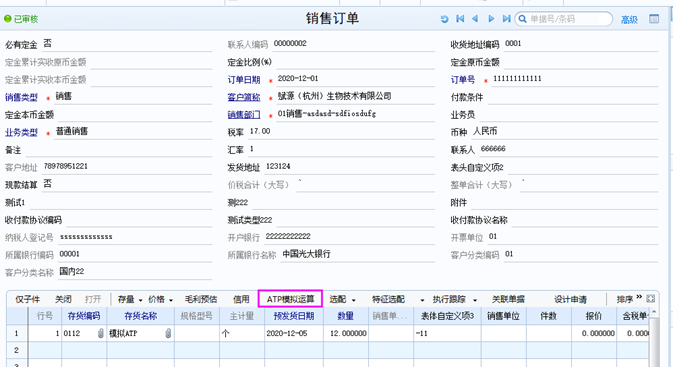The height and width of the screenshot is (367, 673).
Task: Click the 特征选配 toolbar button
Action: [388, 299]
